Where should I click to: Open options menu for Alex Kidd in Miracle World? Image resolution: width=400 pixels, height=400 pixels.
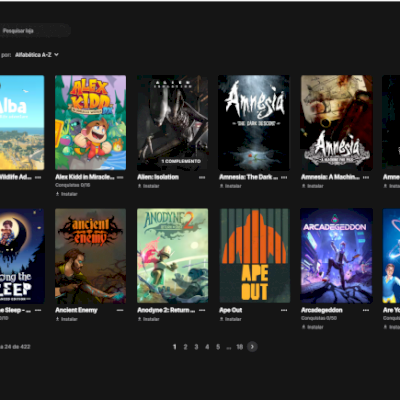point(120,177)
